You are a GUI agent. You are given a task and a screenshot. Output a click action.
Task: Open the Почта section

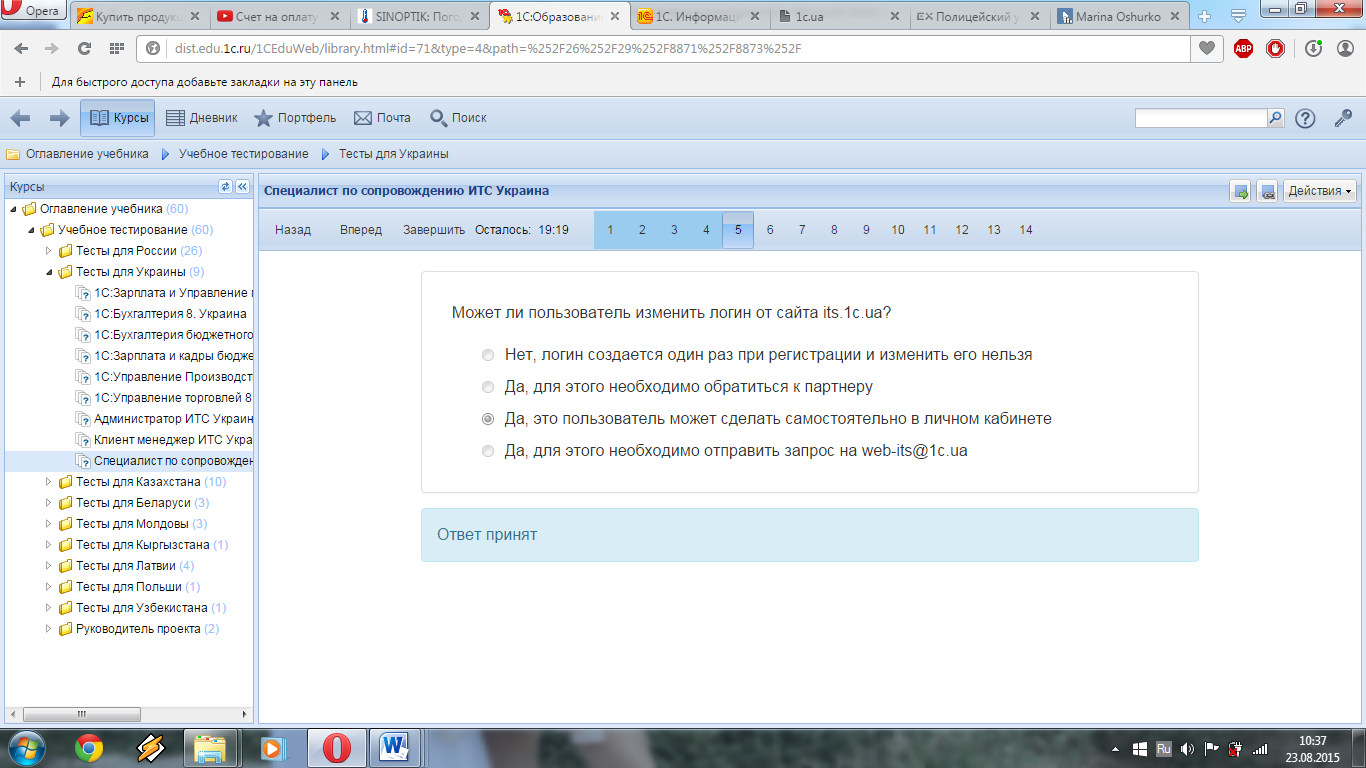click(382, 118)
